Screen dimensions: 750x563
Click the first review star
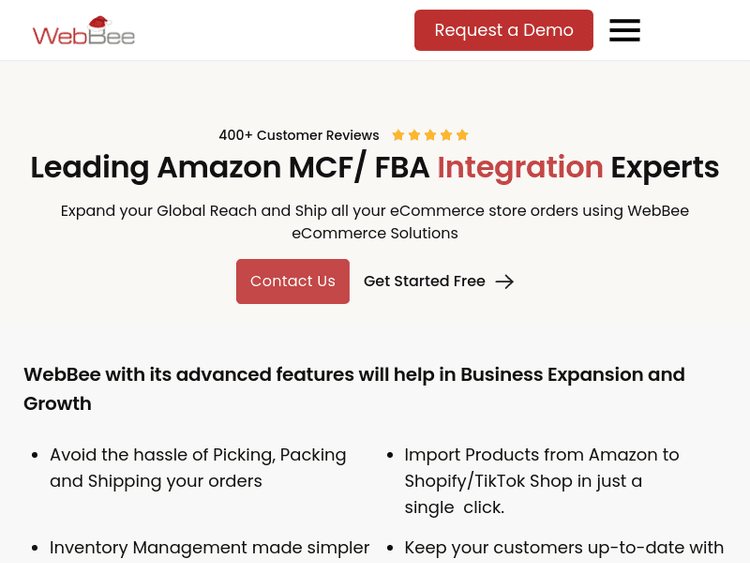(x=398, y=135)
